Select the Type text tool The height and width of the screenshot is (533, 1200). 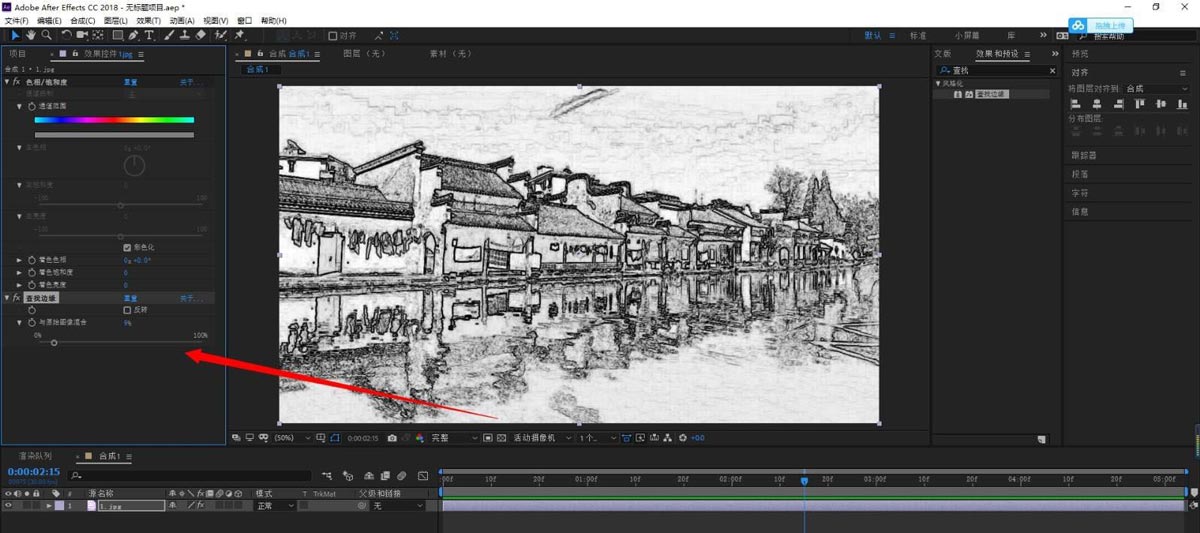tap(149, 35)
